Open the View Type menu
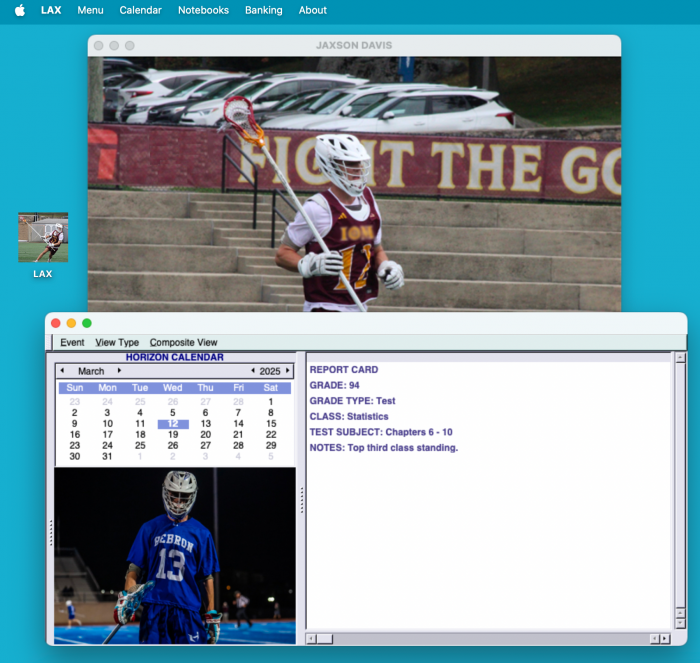This screenshot has height=663, width=700. [x=117, y=342]
